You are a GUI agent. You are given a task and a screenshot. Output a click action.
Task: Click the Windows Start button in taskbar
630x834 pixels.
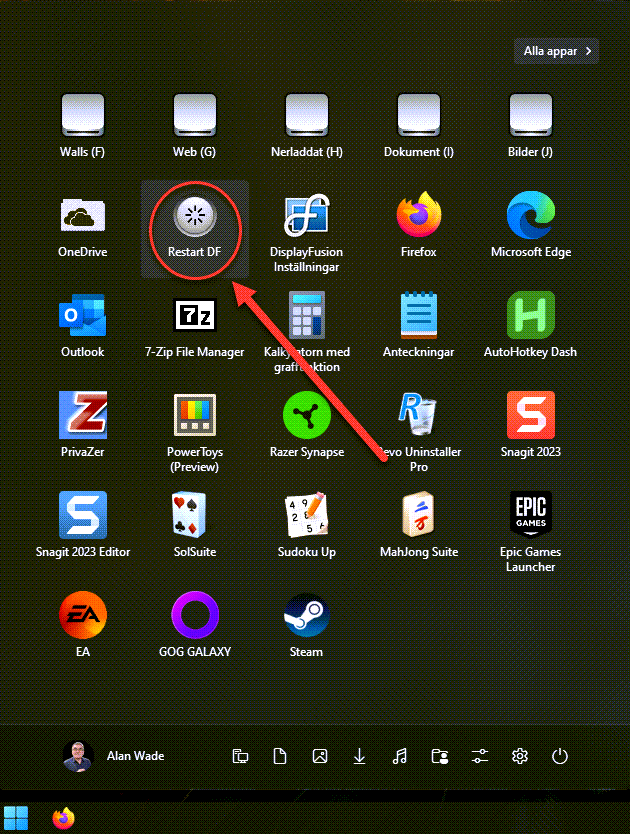coord(16,817)
